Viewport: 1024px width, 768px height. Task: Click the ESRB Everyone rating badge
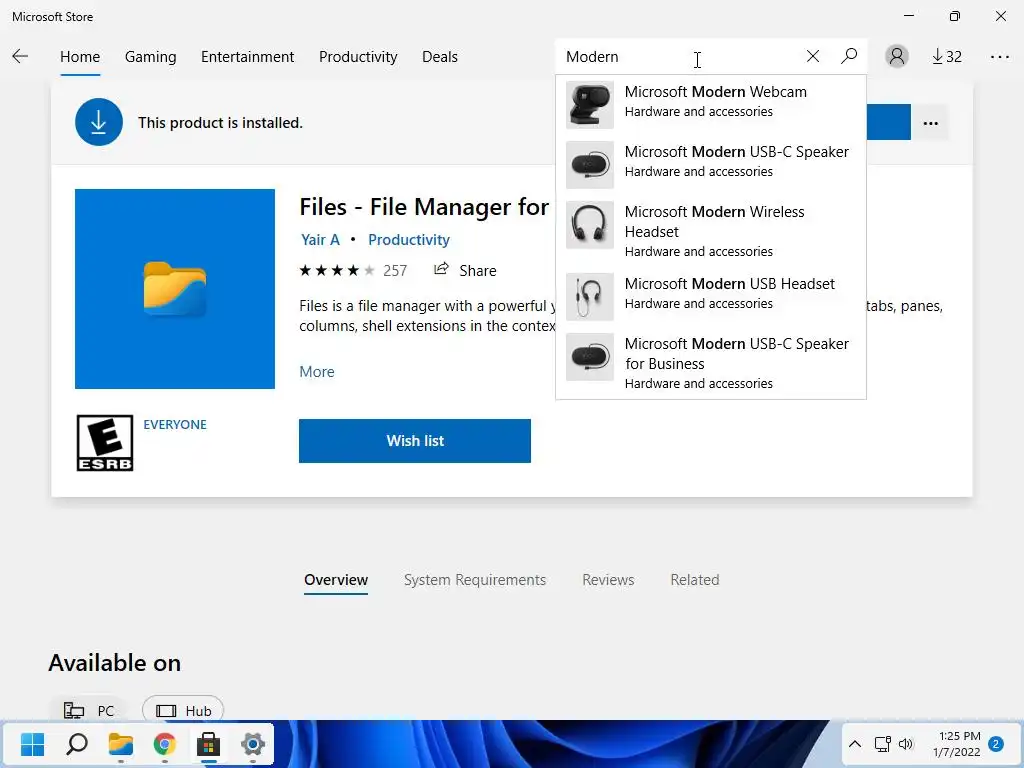[x=104, y=443]
